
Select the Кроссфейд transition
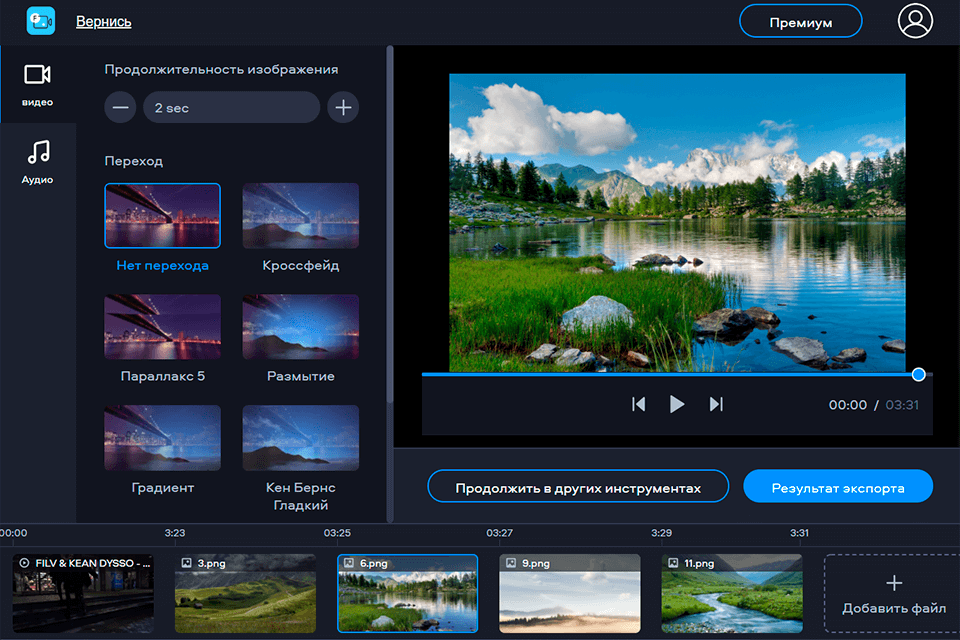(x=300, y=215)
